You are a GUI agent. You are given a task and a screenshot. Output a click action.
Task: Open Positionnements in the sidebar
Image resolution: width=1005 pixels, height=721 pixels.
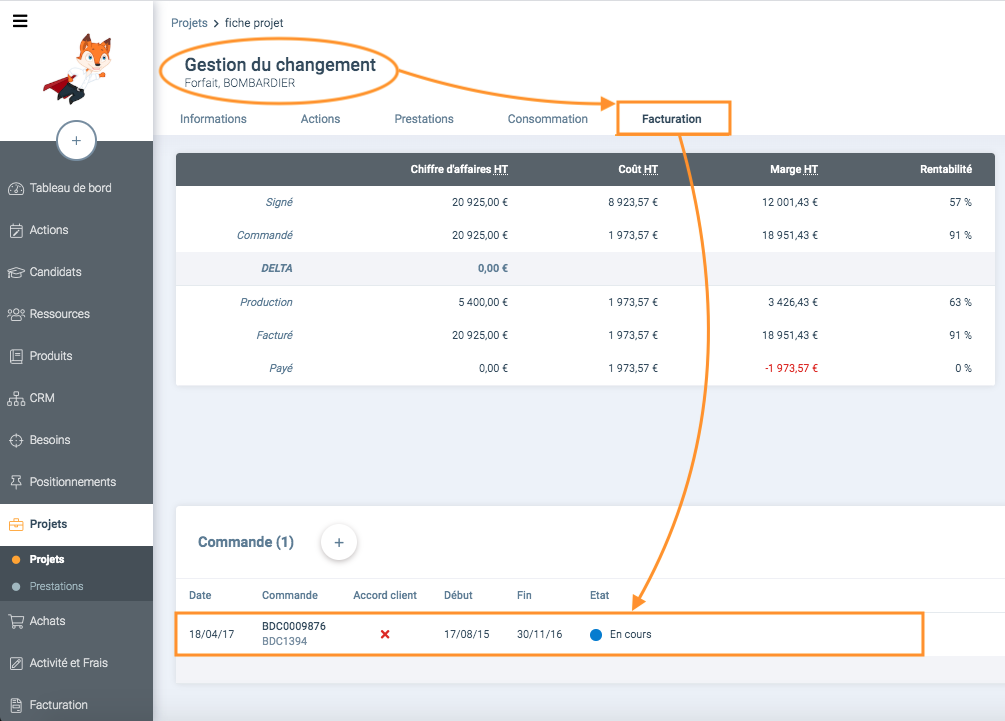[x=72, y=482]
